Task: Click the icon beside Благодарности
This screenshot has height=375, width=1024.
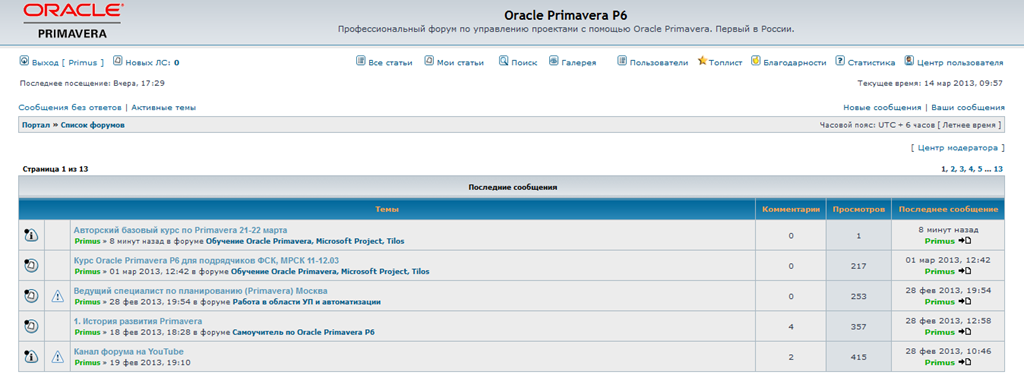Action: (756, 61)
